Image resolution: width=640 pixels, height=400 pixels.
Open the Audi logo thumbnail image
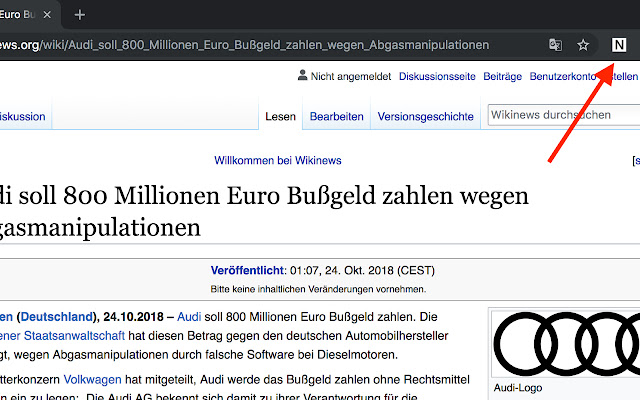click(x=566, y=343)
